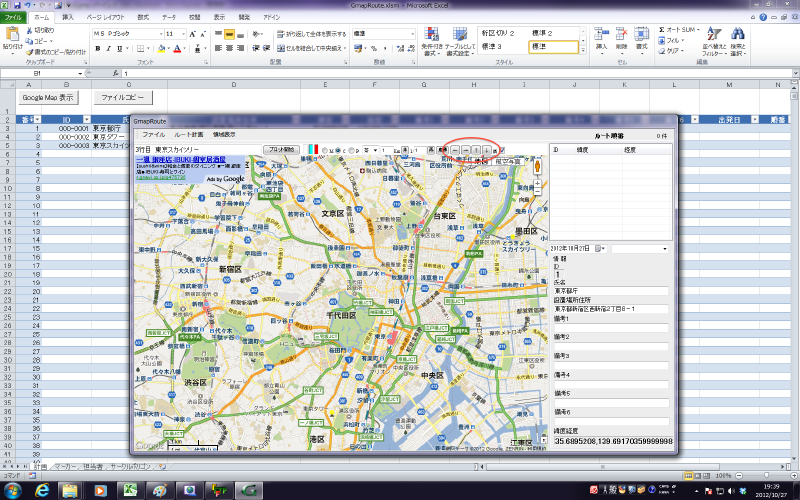
Task: Open the date picker dropdown
Action: click(x=599, y=248)
